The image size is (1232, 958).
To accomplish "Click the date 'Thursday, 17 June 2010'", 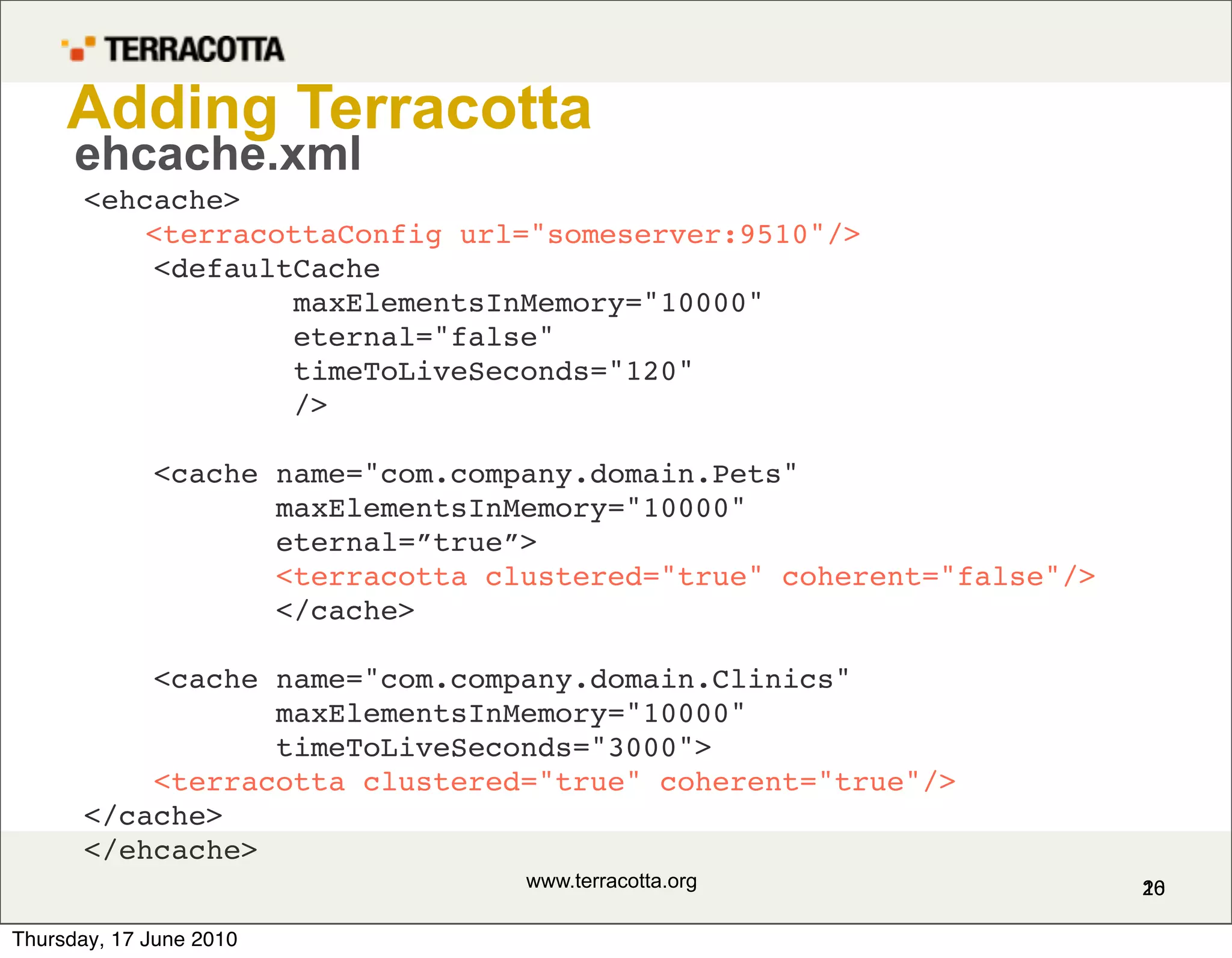I will [x=125, y=939].
